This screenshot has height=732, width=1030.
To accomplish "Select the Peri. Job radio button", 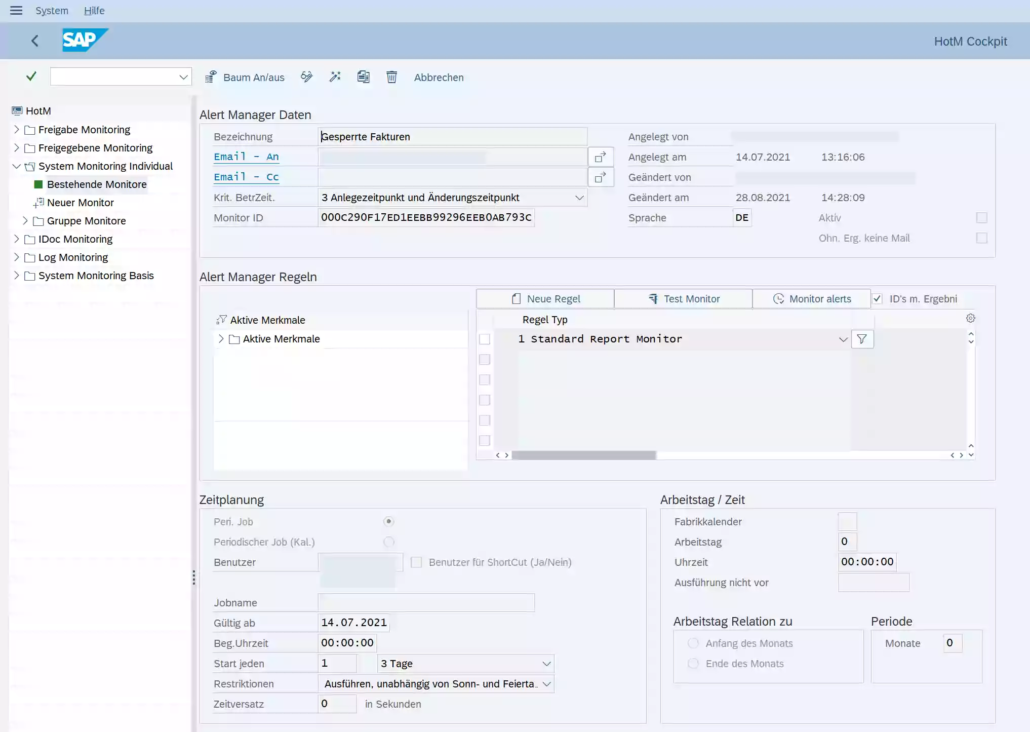I will [x=389, y=521].
